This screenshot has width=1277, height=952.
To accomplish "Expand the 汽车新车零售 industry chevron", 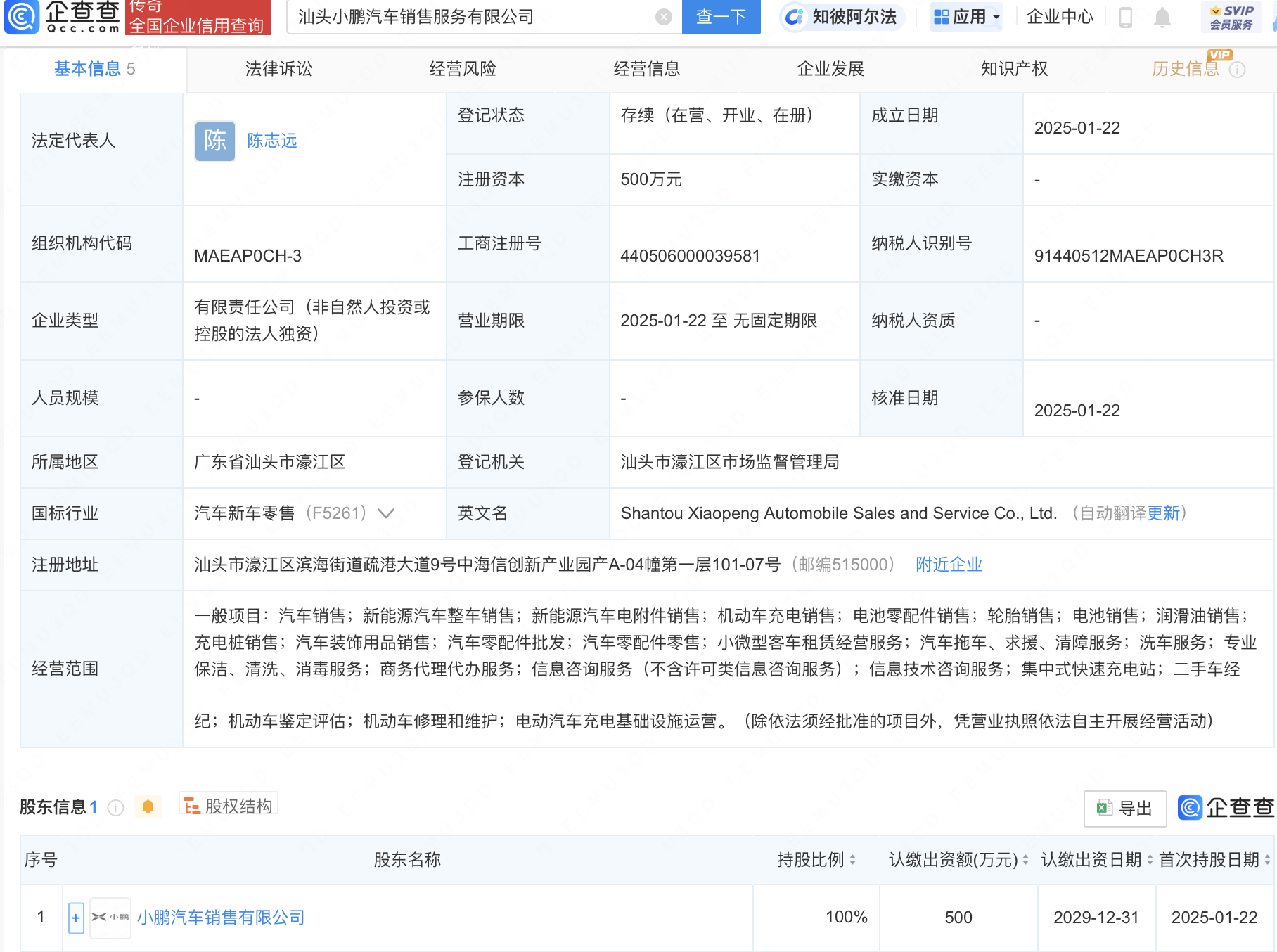I will 386,514.
